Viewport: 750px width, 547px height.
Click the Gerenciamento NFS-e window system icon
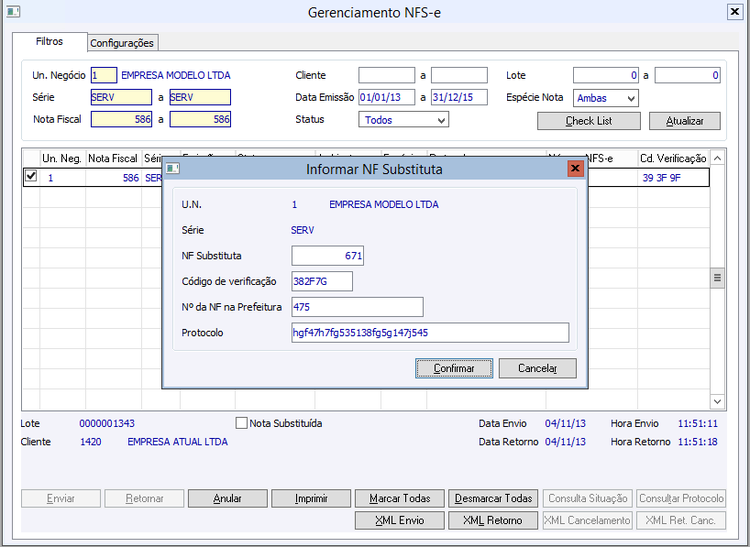click(x=13, y=11)
